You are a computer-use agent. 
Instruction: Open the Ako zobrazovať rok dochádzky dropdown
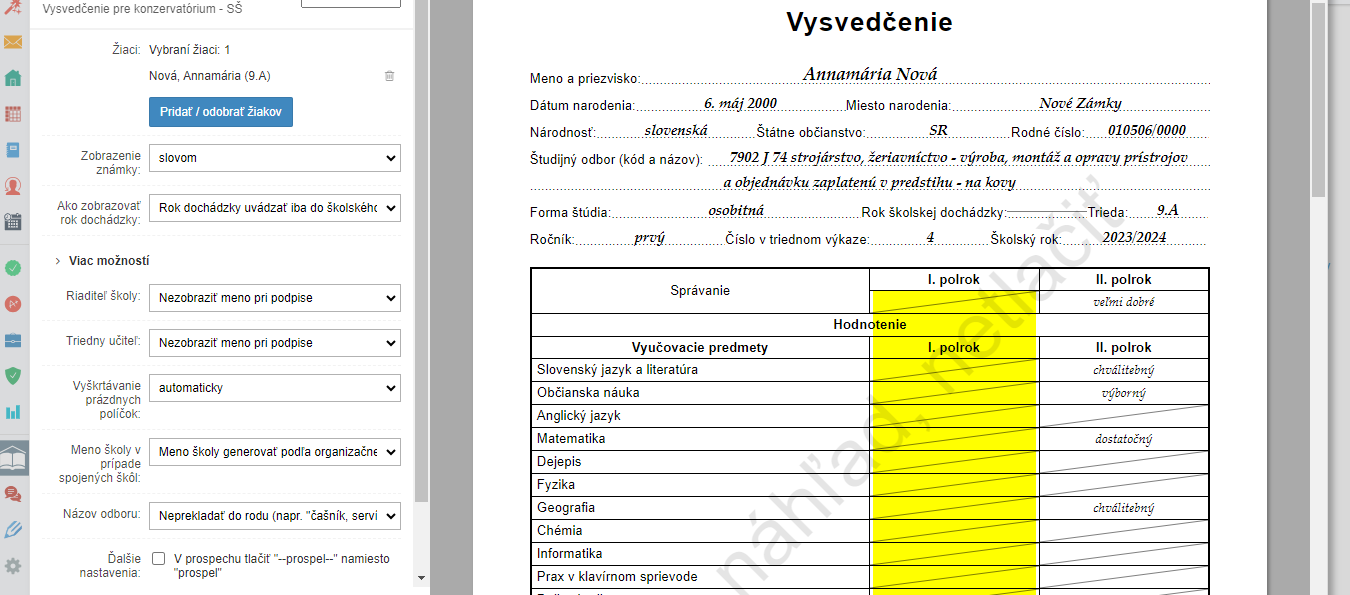coord(274,208)
